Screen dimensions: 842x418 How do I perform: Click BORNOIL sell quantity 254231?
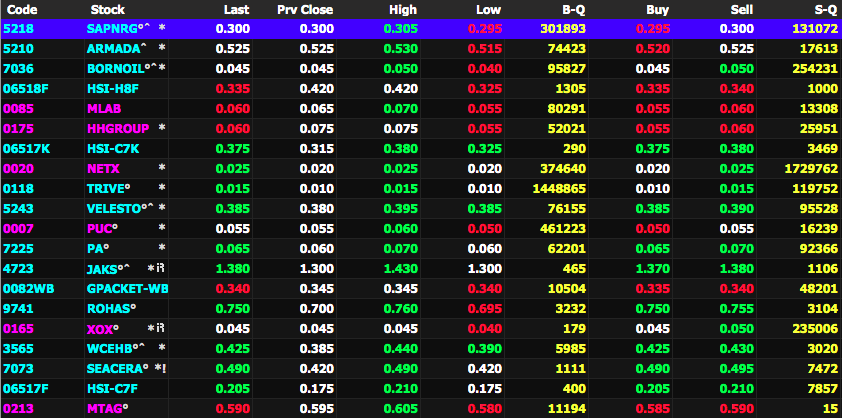coord(815,69)
